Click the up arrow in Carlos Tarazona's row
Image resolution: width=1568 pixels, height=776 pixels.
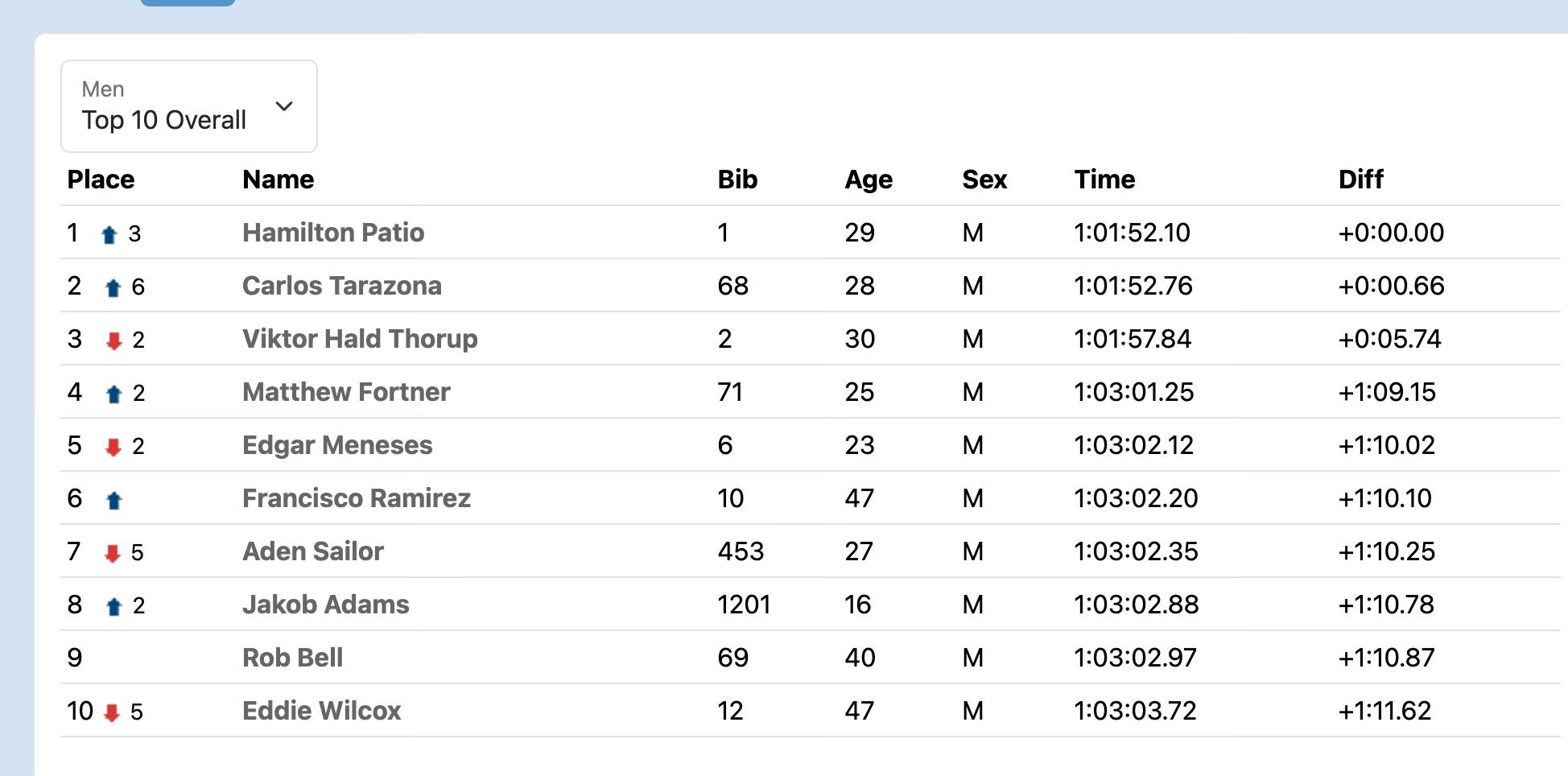(113, 287)
